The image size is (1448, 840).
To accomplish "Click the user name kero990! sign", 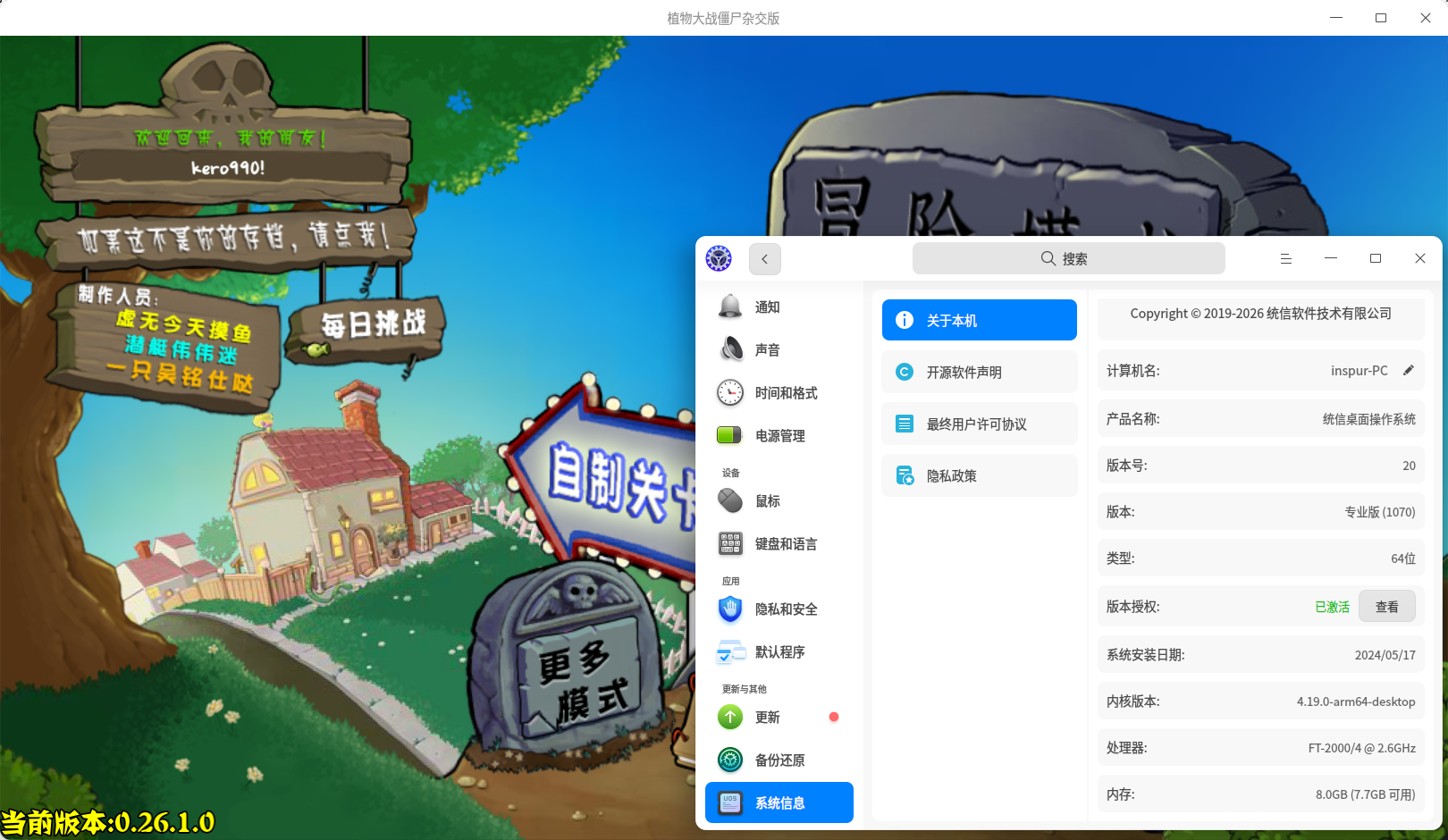I will [x=229, y=168].
